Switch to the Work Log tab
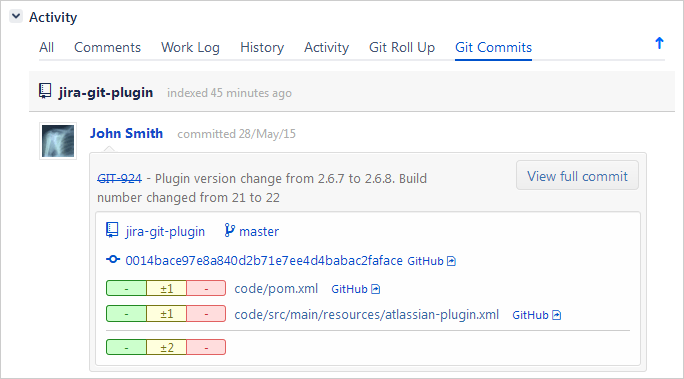684x379 pixels. pos(190,47)
